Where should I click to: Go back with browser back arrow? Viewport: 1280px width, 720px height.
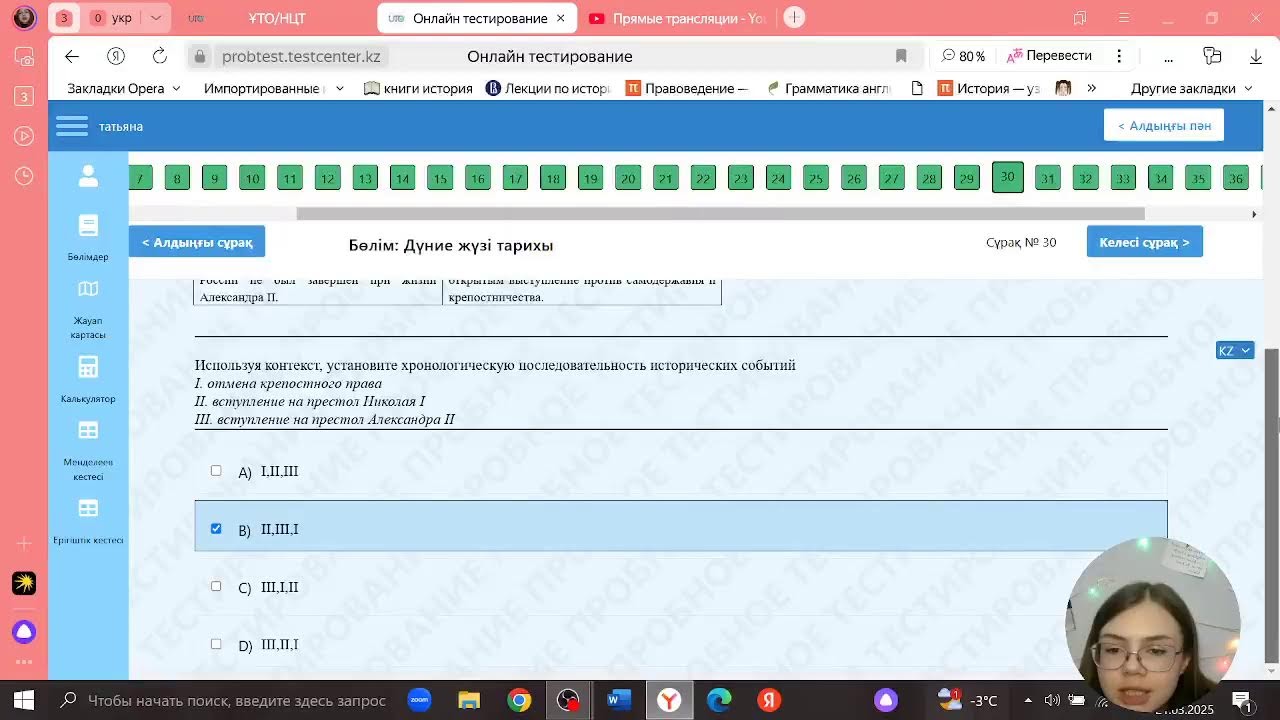click(71, 56)
